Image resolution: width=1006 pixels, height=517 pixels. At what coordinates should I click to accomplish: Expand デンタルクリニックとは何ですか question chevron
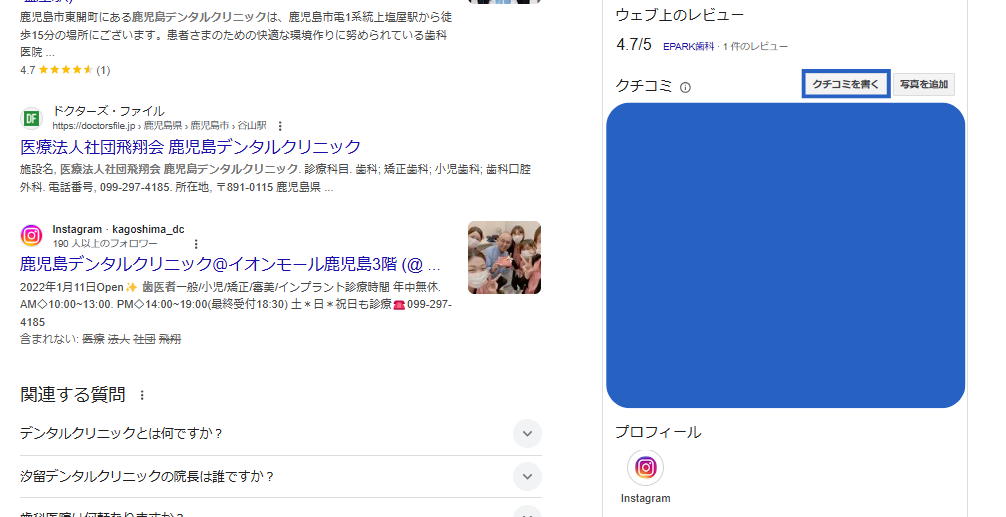527,434
